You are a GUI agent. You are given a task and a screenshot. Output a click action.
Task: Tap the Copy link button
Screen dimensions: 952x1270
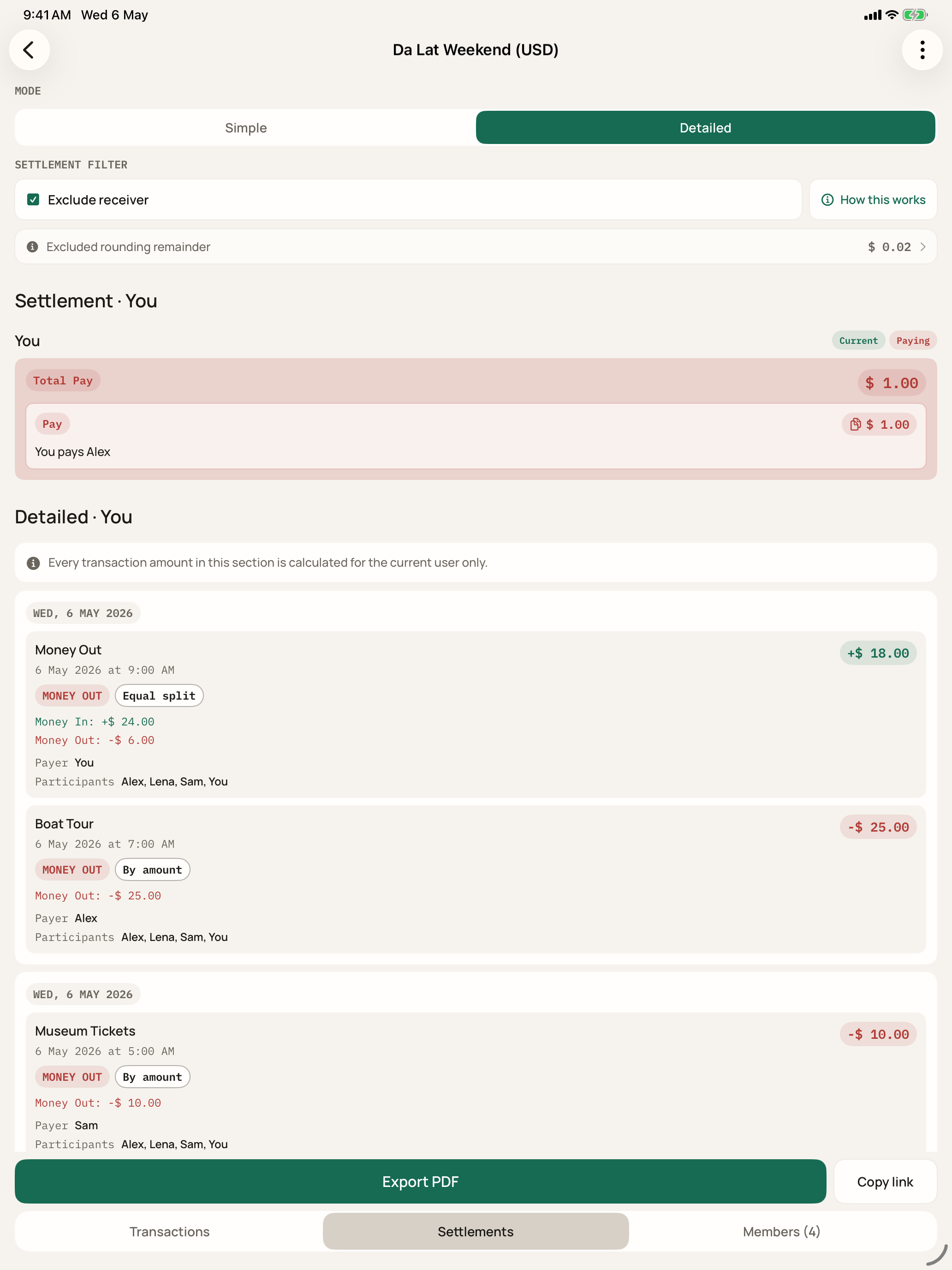pos(885,1181)
